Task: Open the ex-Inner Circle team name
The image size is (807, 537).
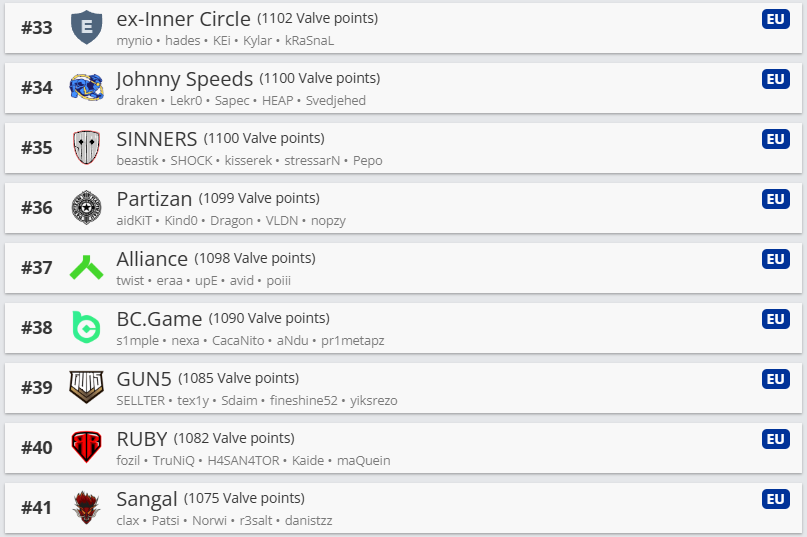Action: [x=183, y=19]
